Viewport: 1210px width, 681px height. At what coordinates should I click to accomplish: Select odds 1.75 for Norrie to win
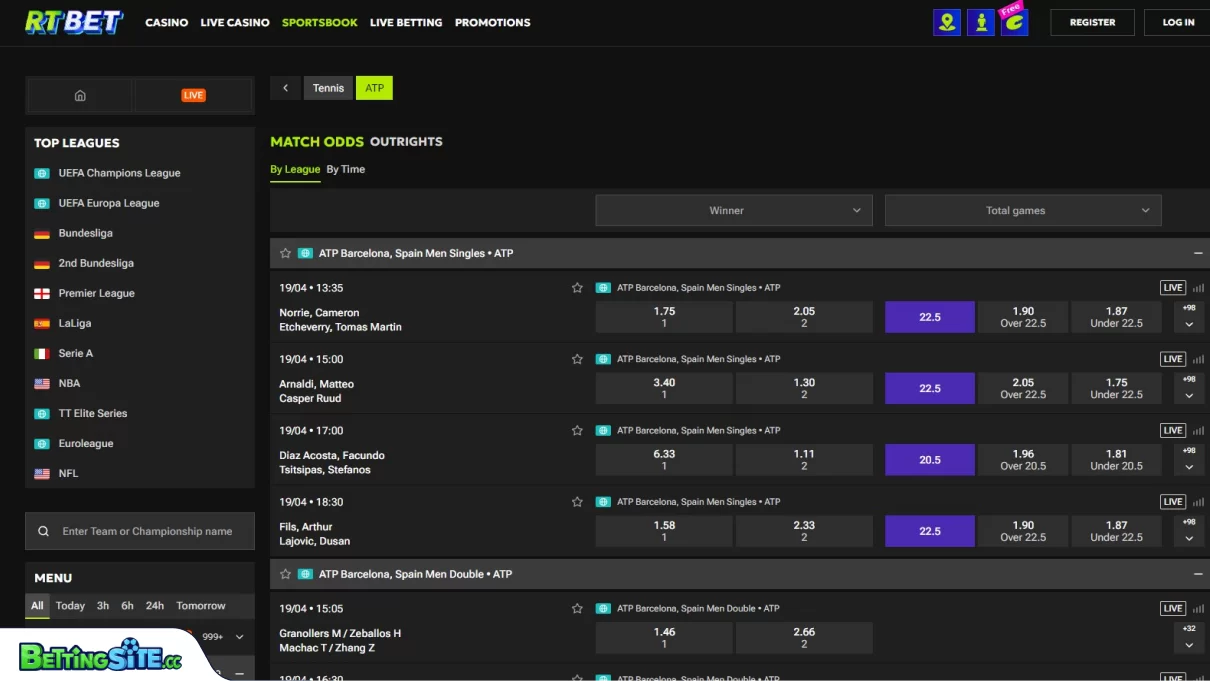(664, 317)
